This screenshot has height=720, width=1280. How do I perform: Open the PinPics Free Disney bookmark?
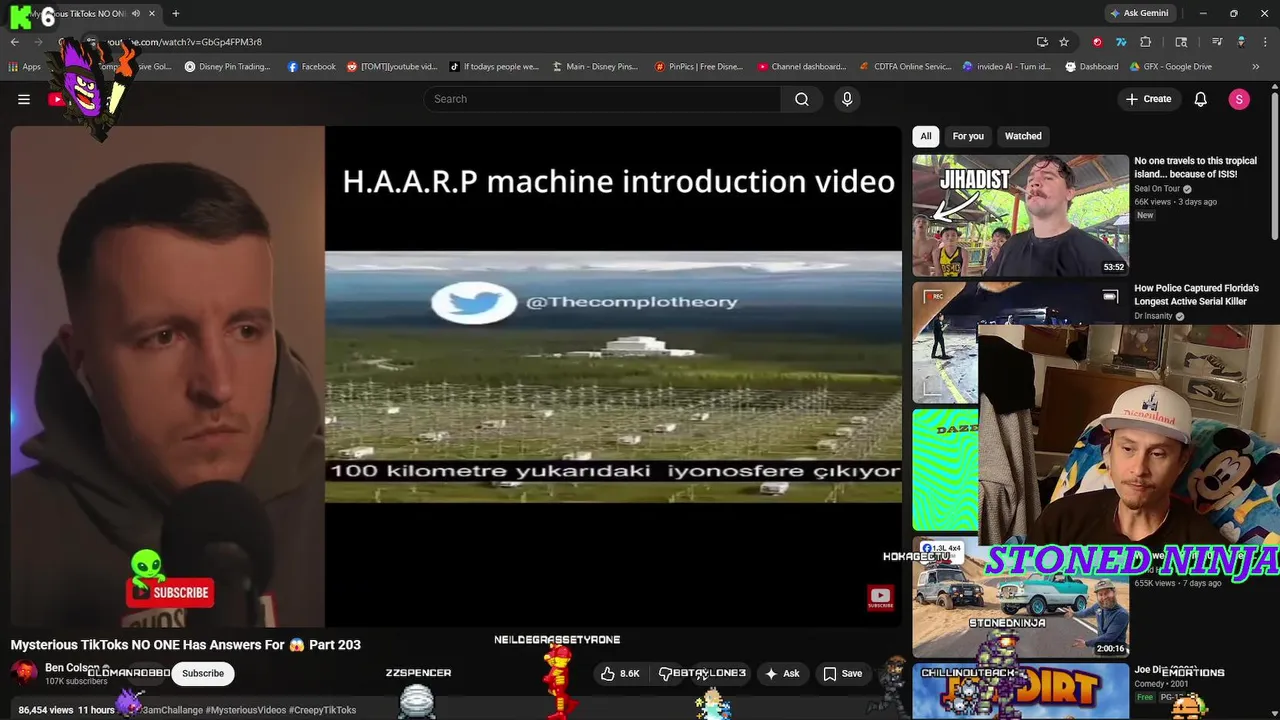point(699,67)
